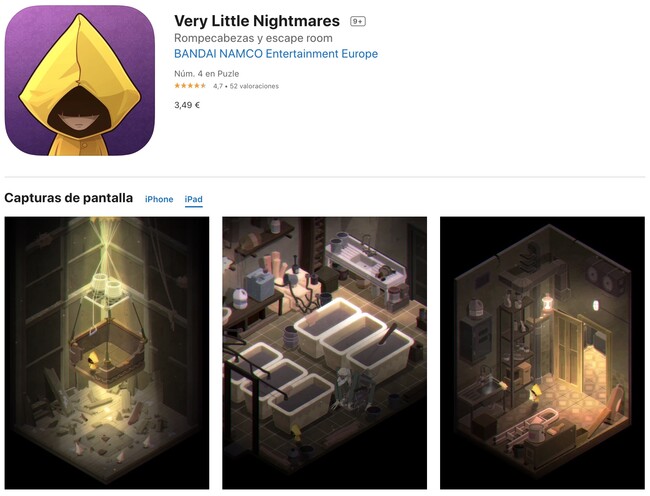Click the Rompecabezas y escape room subtitle
This screenshot has height=496, width=650.
[x=253, y=38]
